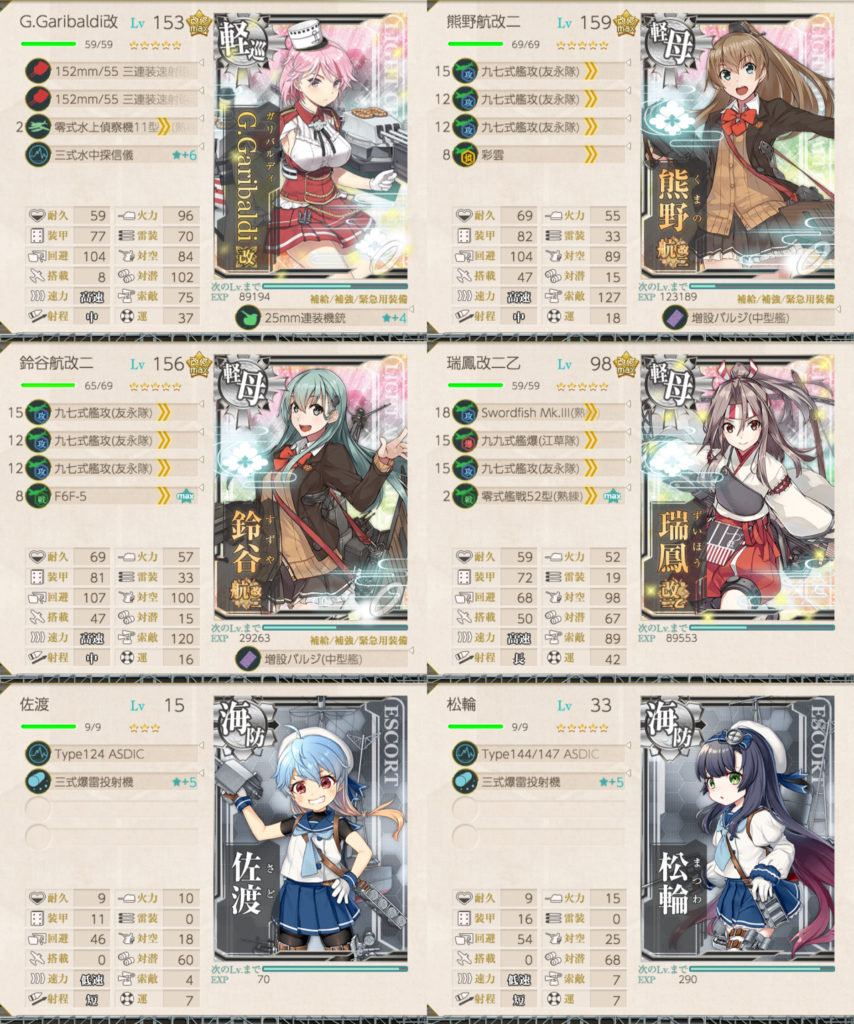This screenshot has width=854, height=1024.
Task: Click the 彩雲 recon plane icon
Action: coord(465,155)
